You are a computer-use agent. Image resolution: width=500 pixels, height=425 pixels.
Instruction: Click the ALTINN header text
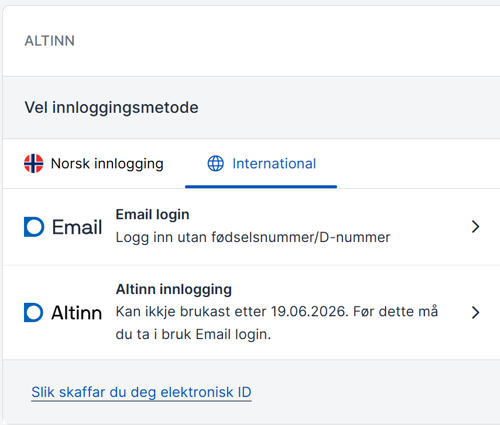click(50, 41)
